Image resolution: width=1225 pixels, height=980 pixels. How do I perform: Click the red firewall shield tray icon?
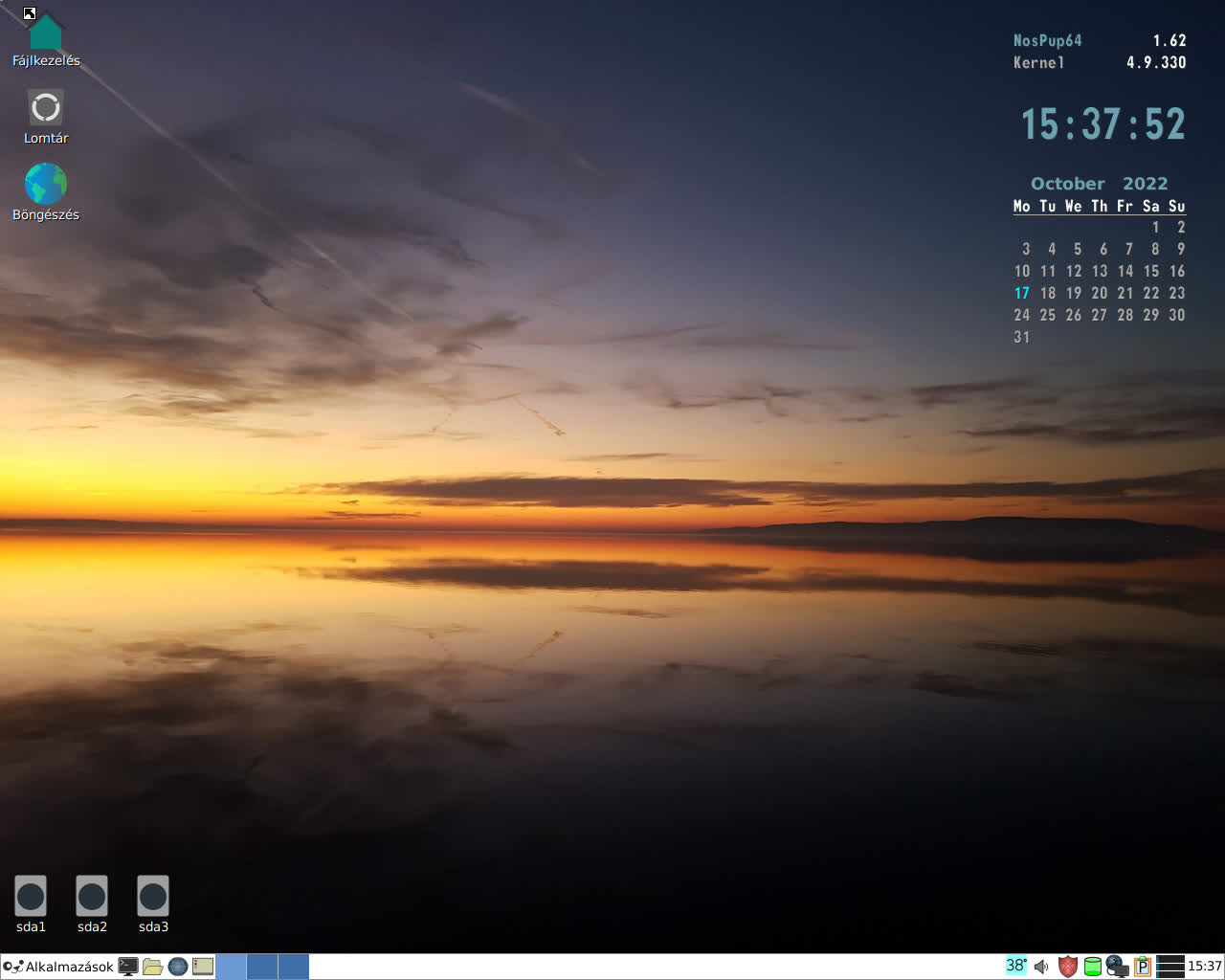[x=1068, y=967]
